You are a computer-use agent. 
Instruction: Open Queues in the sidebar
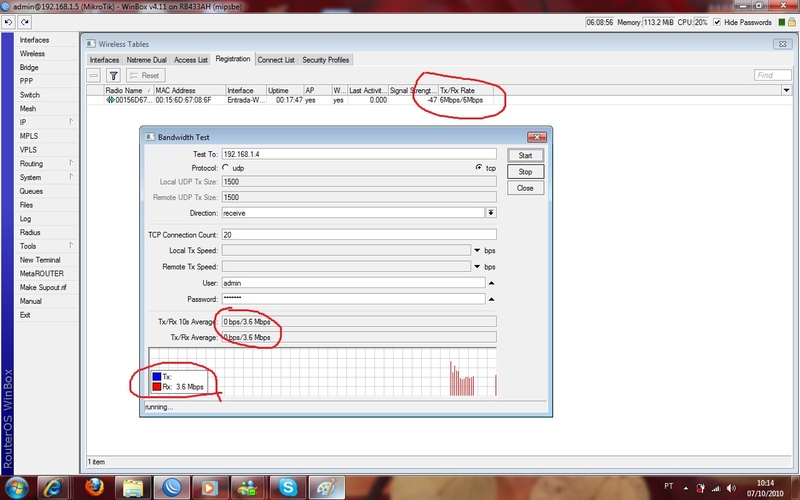coord(31,191)
